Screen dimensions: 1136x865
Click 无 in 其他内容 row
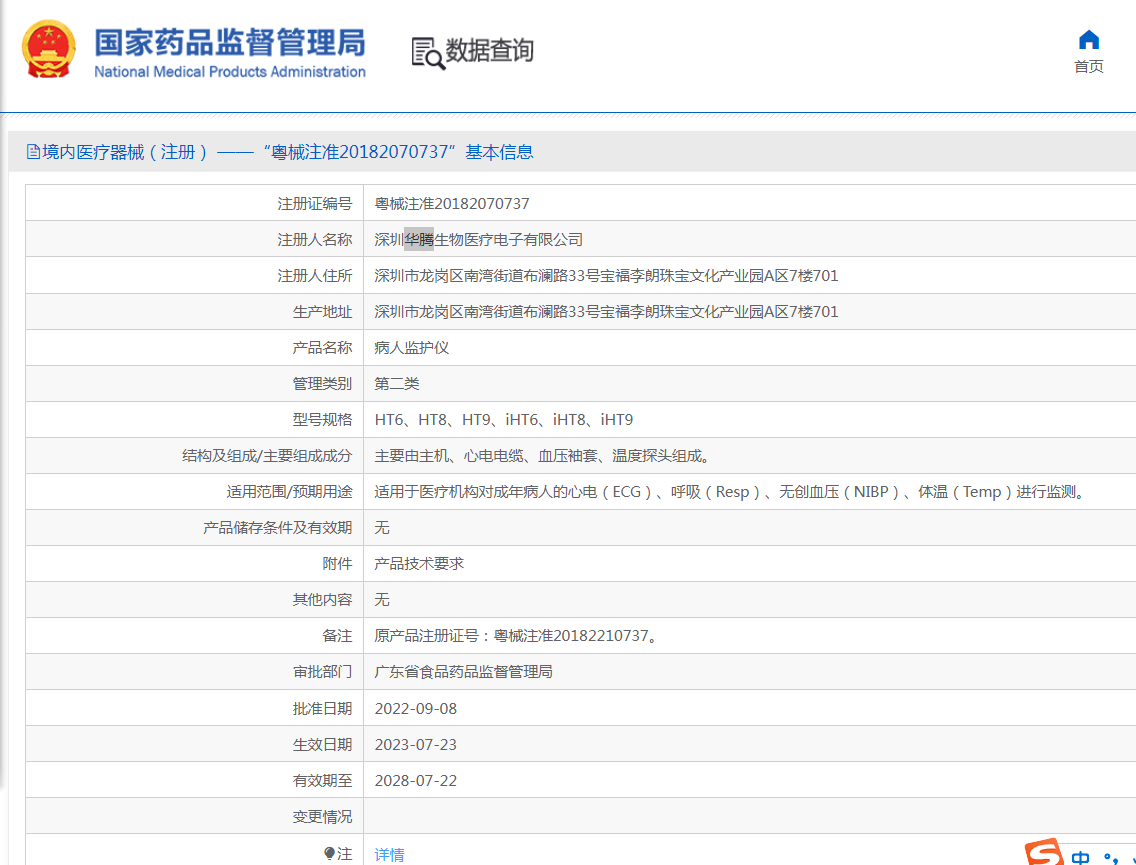(381, 600)
